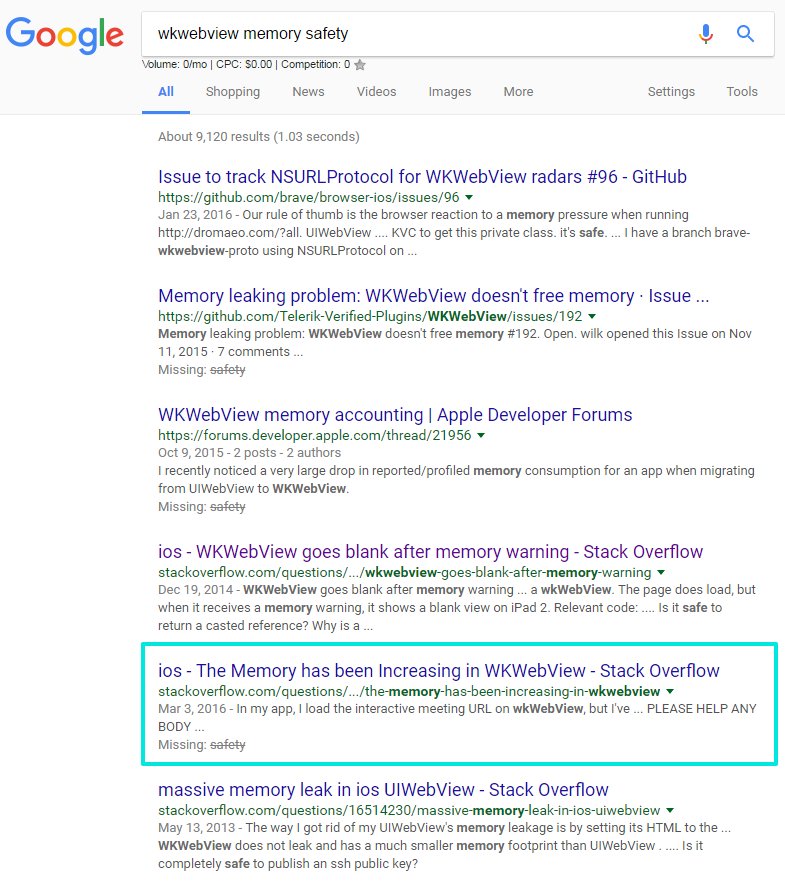785x887 pixels.
Task: Click the massive-memory-leak-in-ios-uiwebview URL text
Action: 409,811
